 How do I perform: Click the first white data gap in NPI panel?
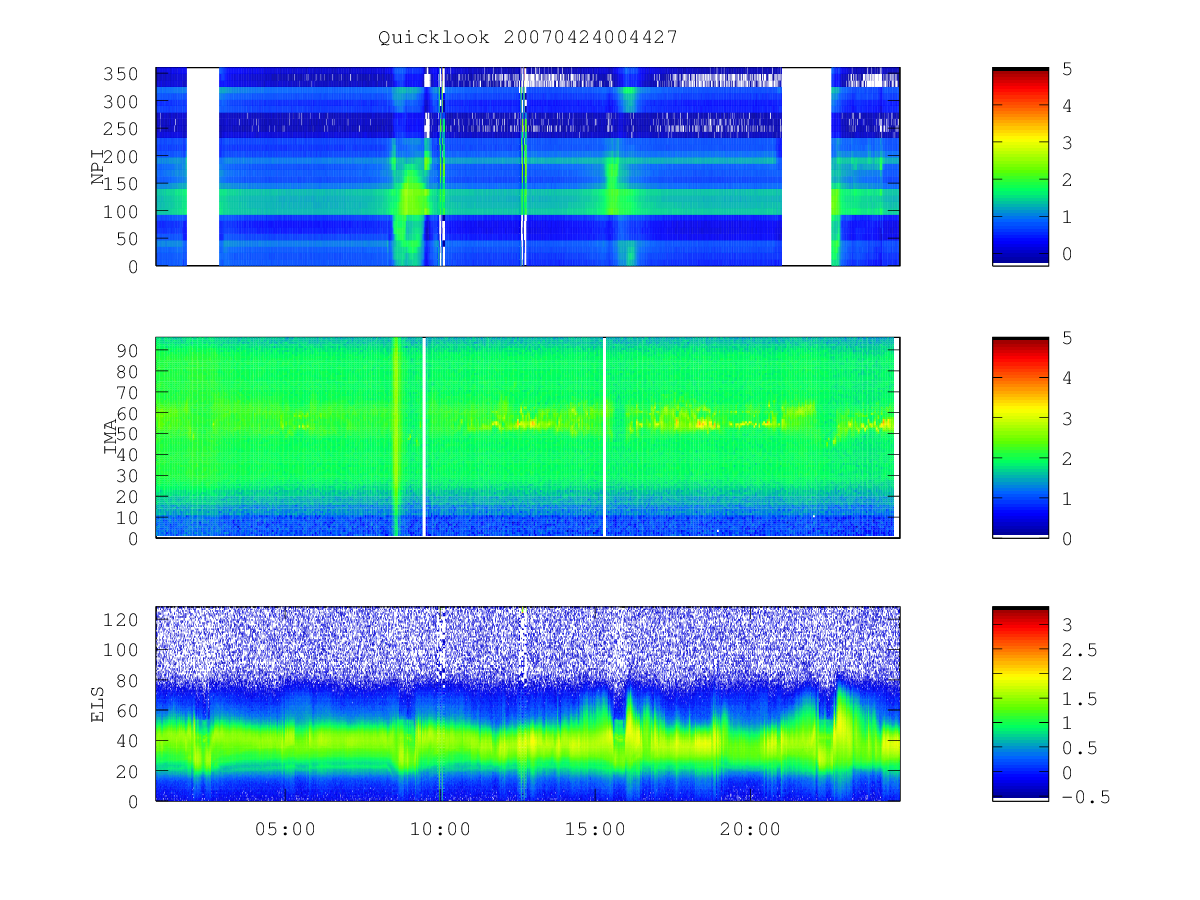[x=203, y=166]
